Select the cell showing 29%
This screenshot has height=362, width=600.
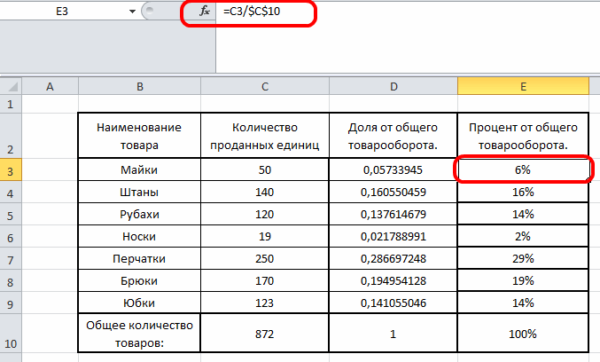pyautogui.click(x=523, y=258)
